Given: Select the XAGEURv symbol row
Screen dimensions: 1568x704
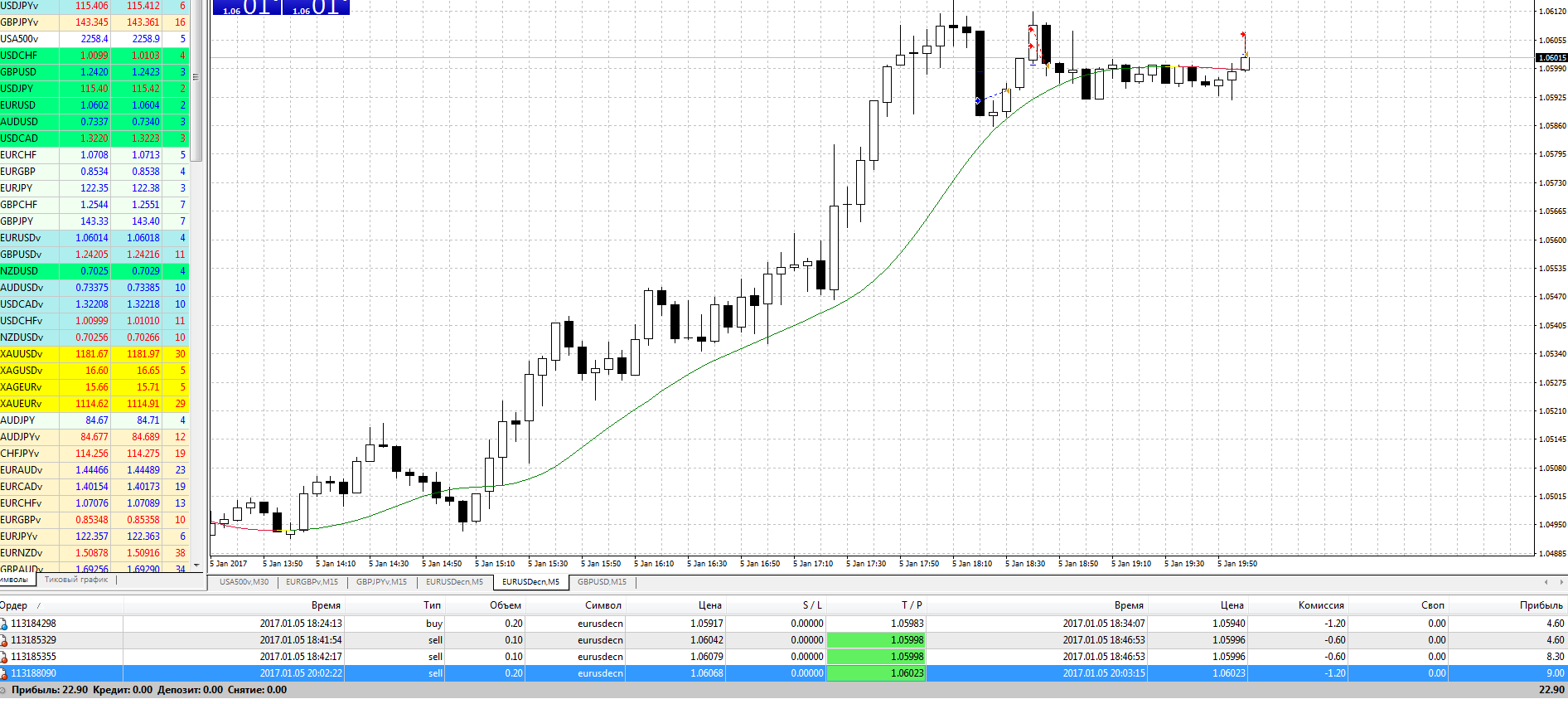Looking at the screenshot, I should tap(94, 387).
